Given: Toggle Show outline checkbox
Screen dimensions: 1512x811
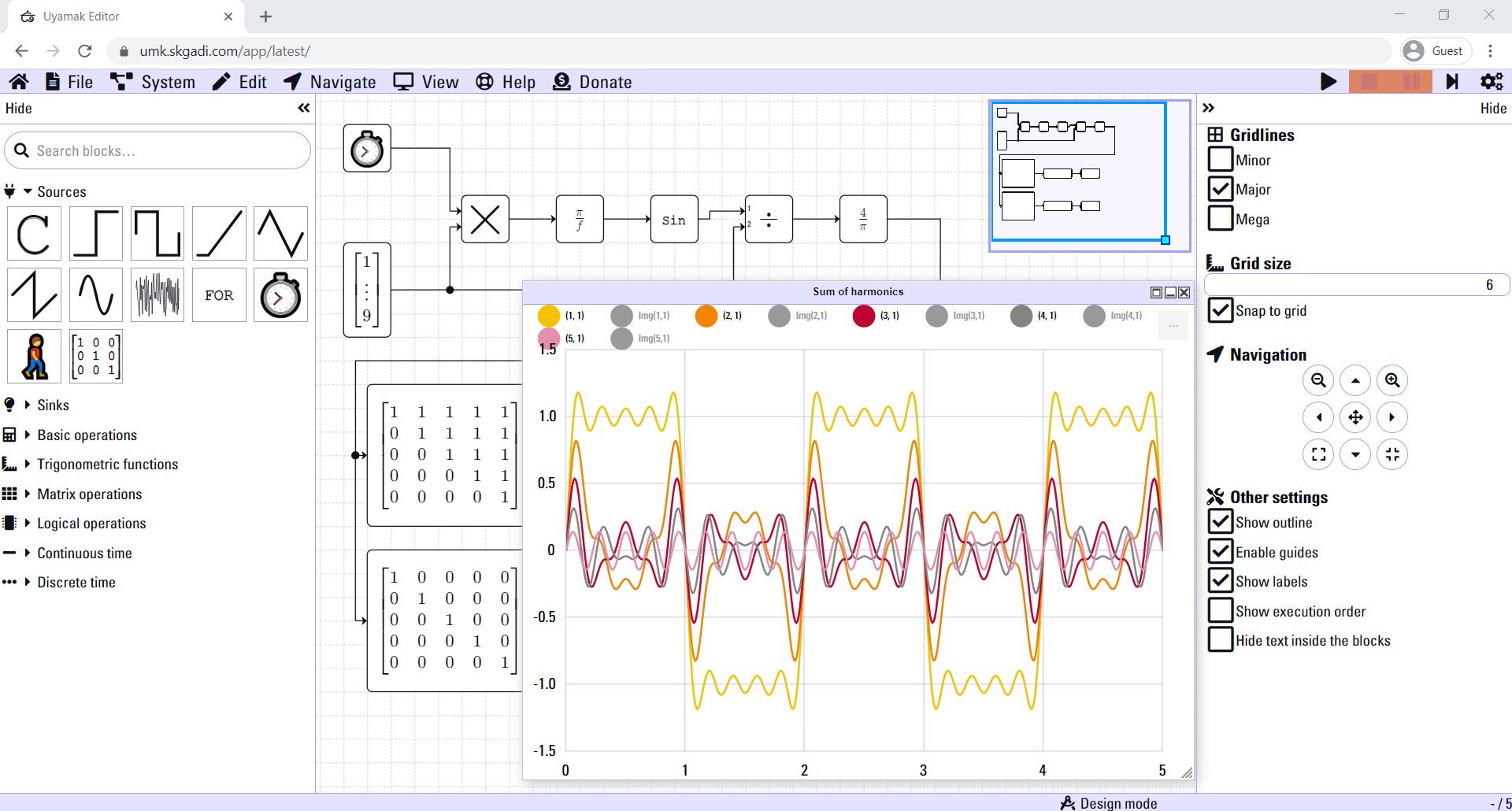Looking at the screenshot, I should tap(1221, 522).
